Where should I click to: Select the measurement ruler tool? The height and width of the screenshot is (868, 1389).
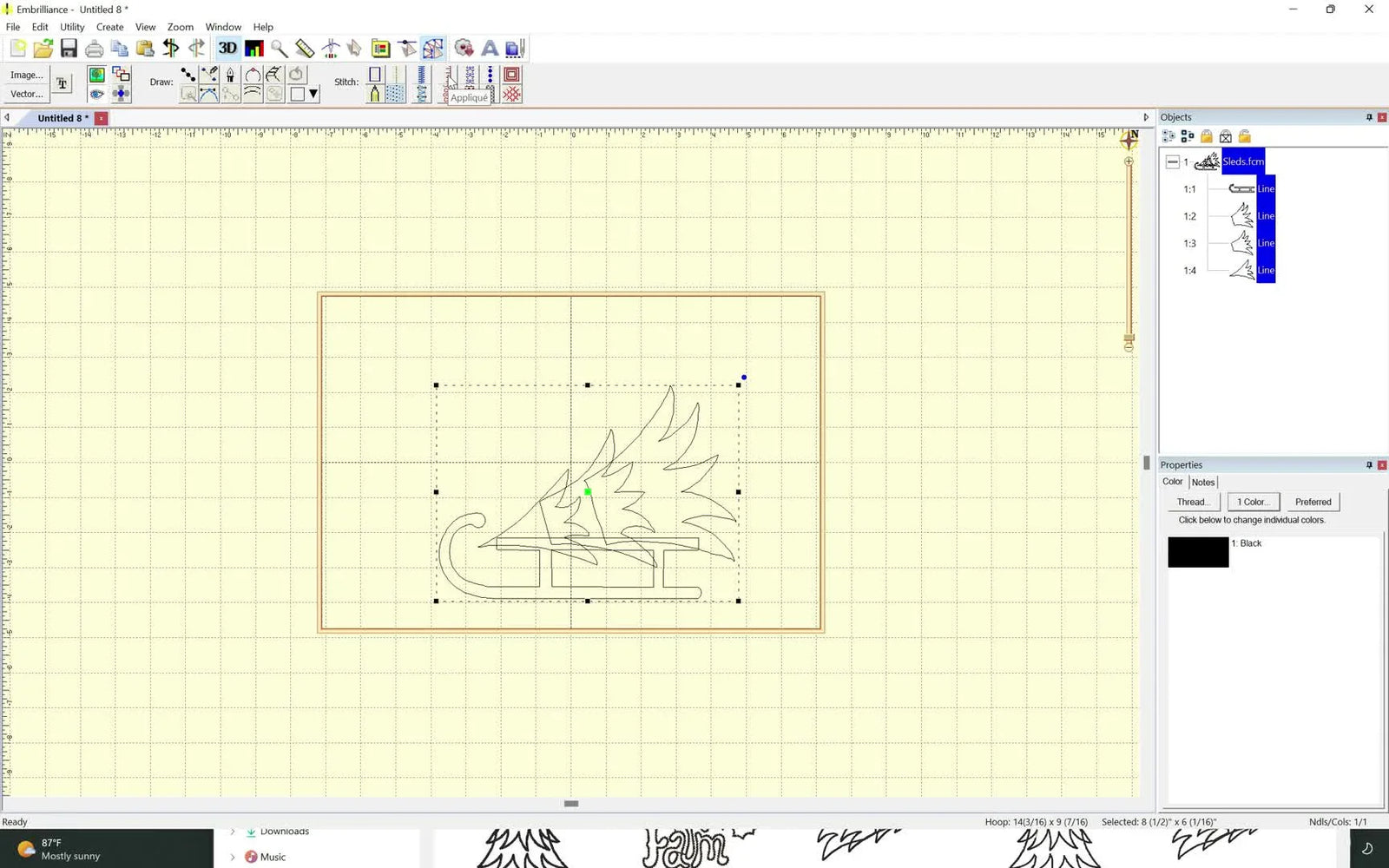(305, 49)
